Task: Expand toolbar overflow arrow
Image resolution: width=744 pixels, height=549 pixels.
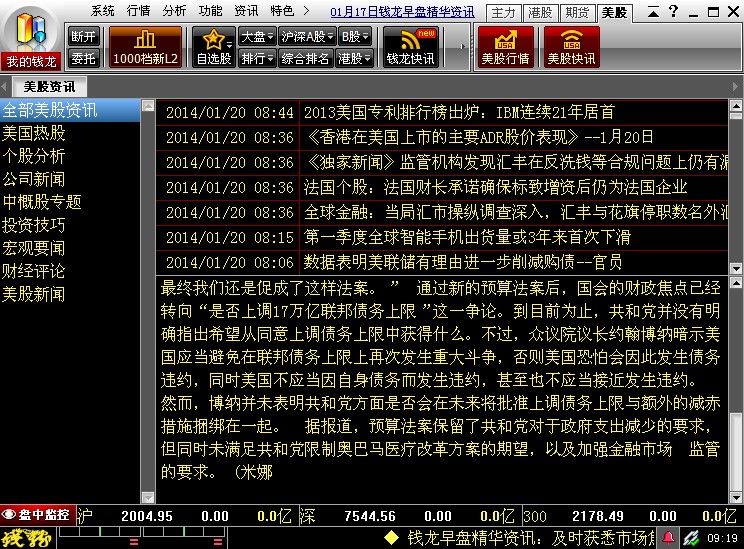Action: tap(462, 47)
